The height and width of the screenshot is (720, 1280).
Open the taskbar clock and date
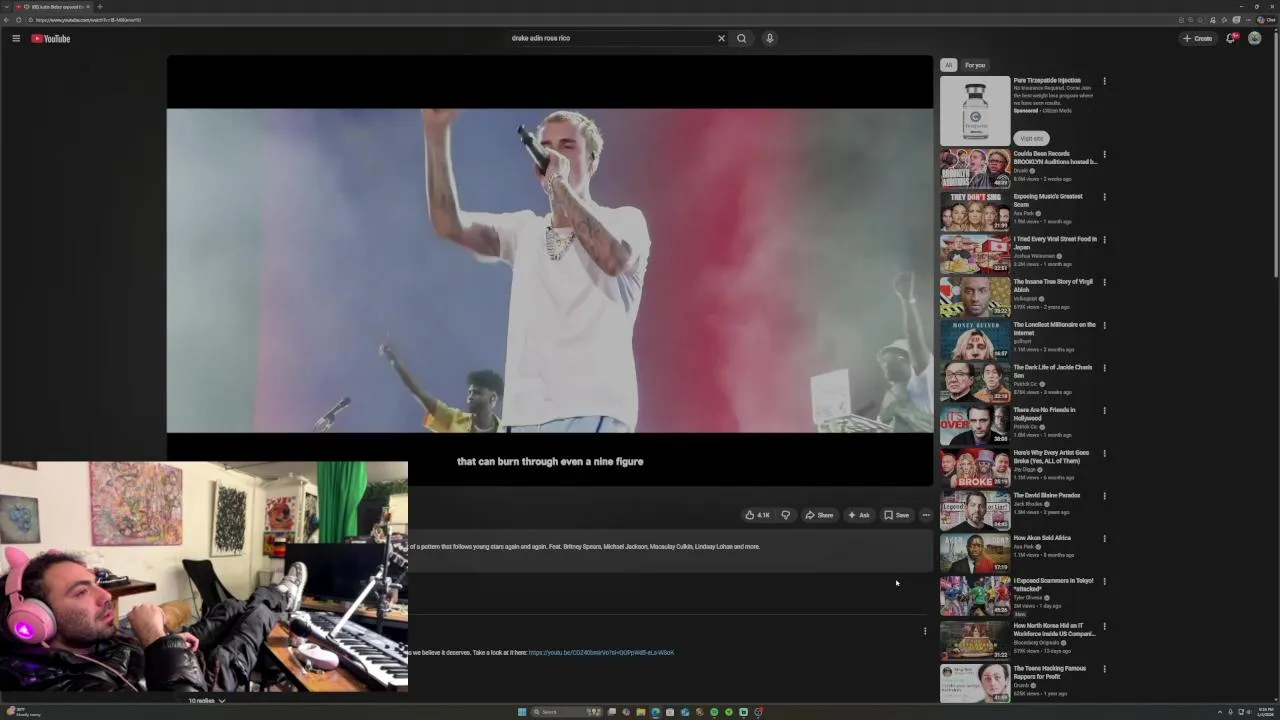(1266, 712)
